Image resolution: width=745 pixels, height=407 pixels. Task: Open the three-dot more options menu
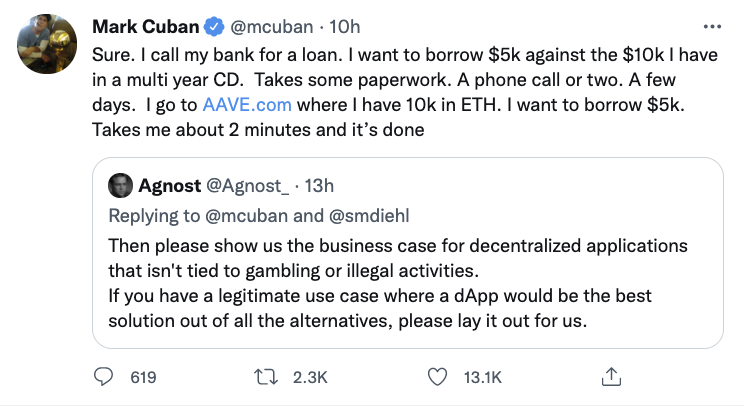(x=712, y=27)
